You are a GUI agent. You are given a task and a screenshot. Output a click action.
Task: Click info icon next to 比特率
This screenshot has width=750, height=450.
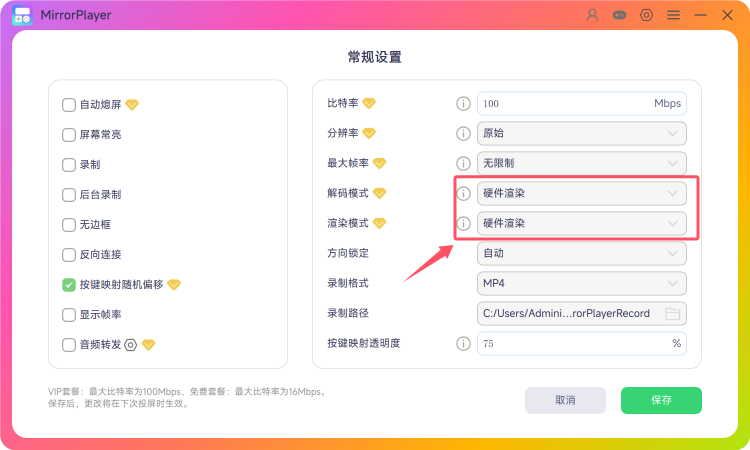pos(463,103)
